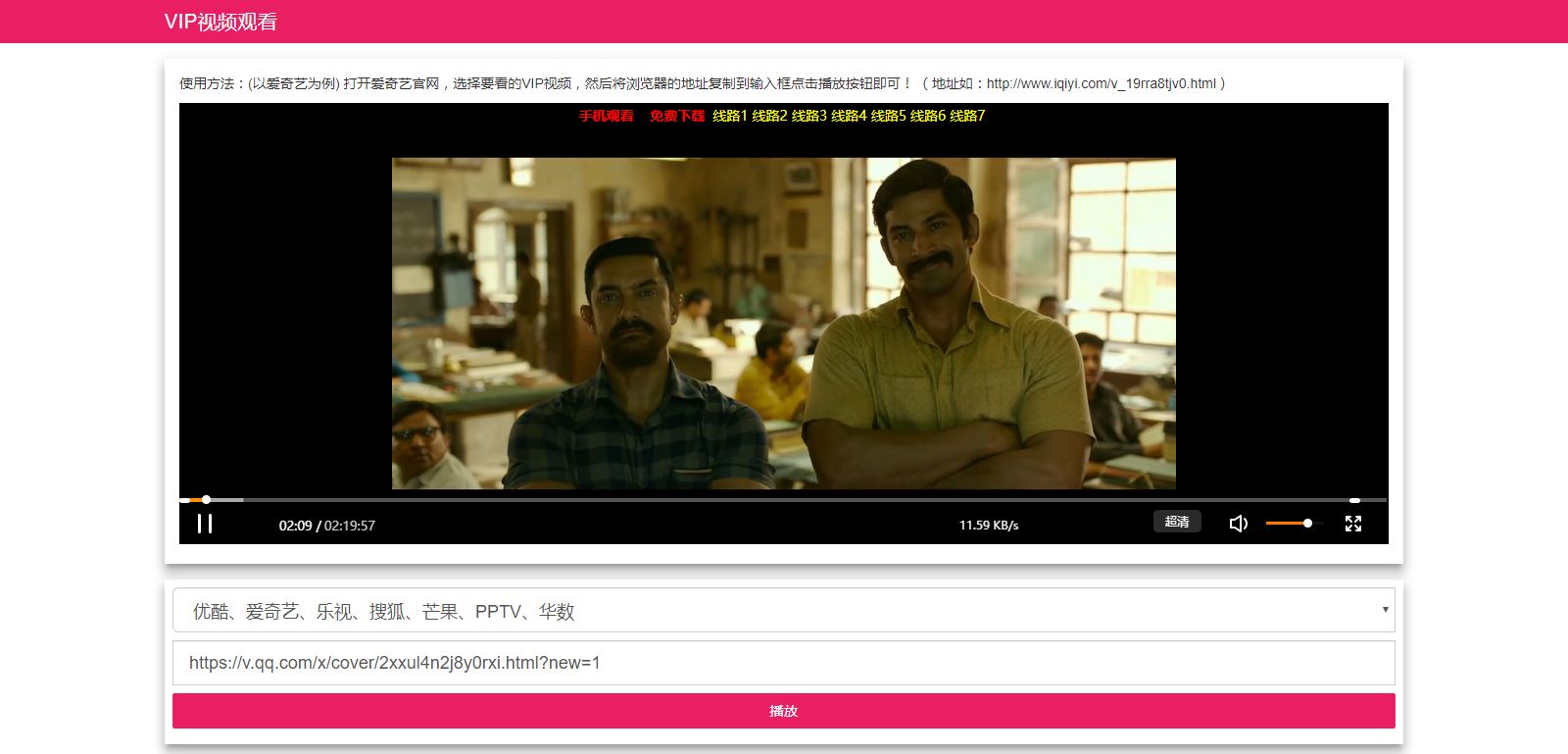The width and height of the screenshot is (1568, 754).
Task: Enter fullscreen mode
Action: click(1353, 524)
